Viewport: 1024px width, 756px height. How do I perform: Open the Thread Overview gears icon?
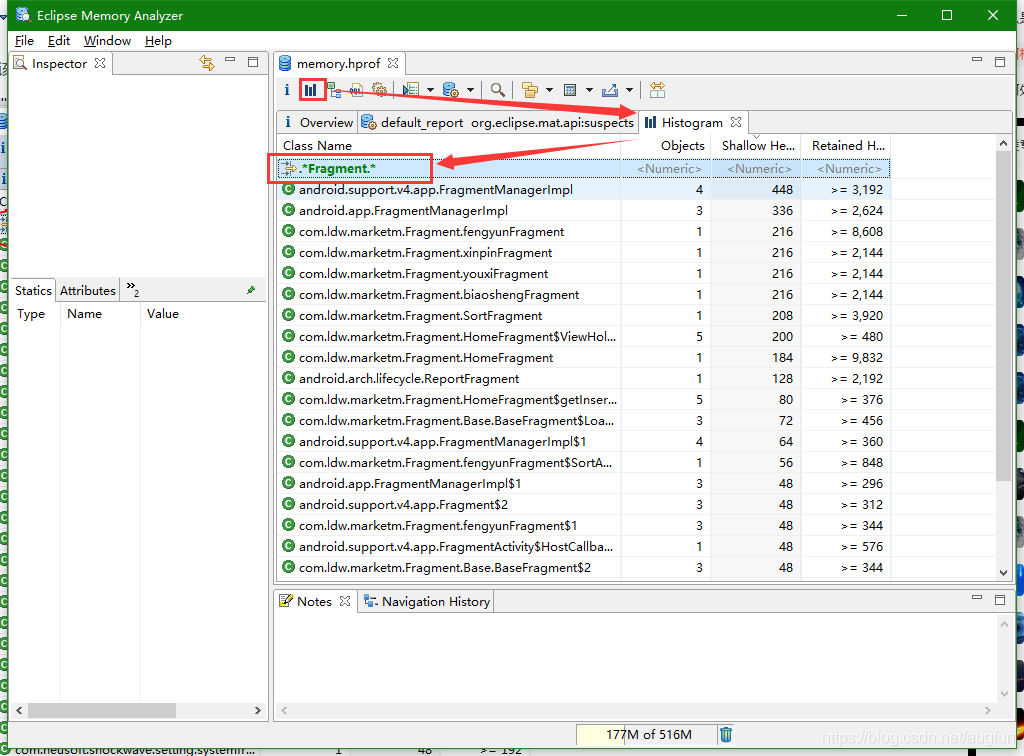(379, 90)
